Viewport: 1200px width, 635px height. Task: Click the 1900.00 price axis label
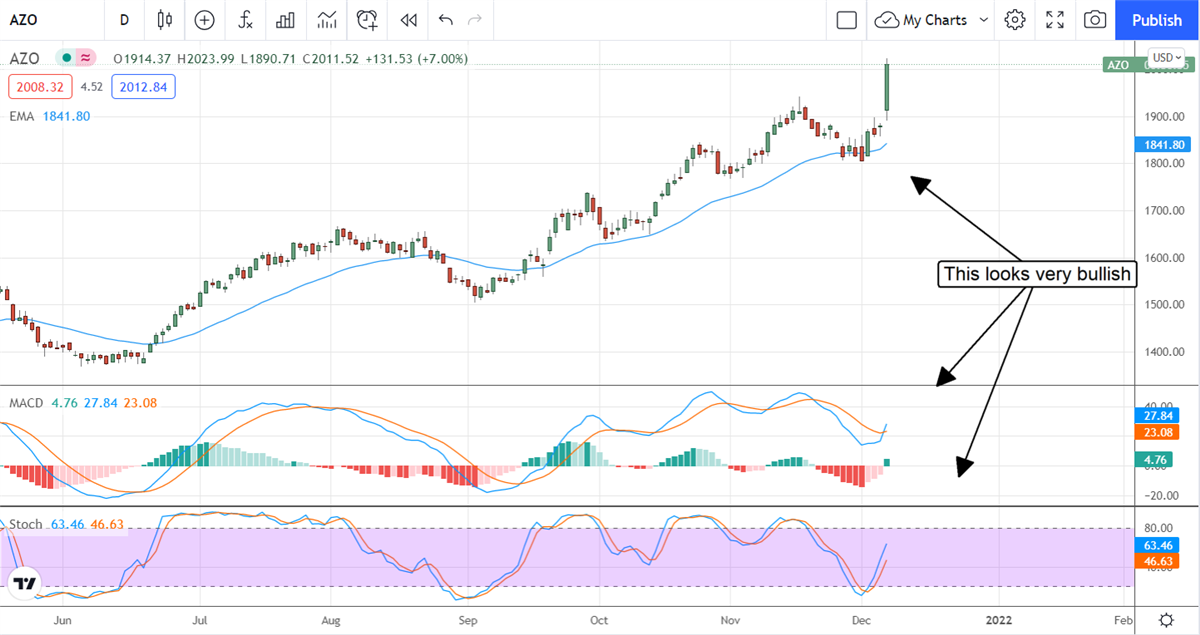[x=1166, y=117]
